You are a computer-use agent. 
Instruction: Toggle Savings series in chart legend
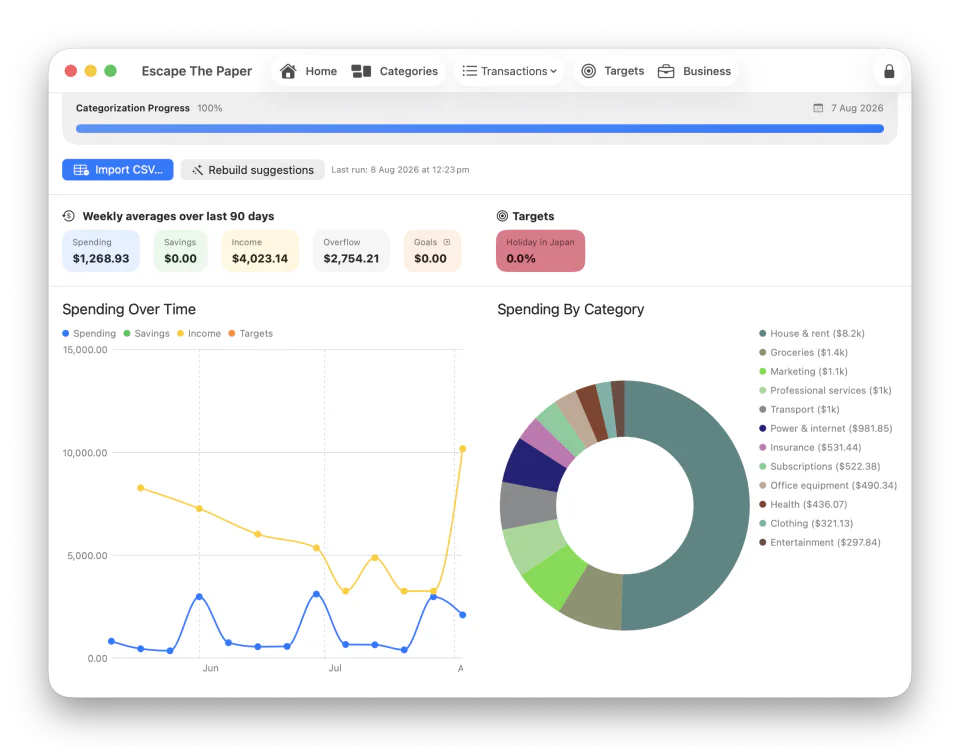[146, 333]
